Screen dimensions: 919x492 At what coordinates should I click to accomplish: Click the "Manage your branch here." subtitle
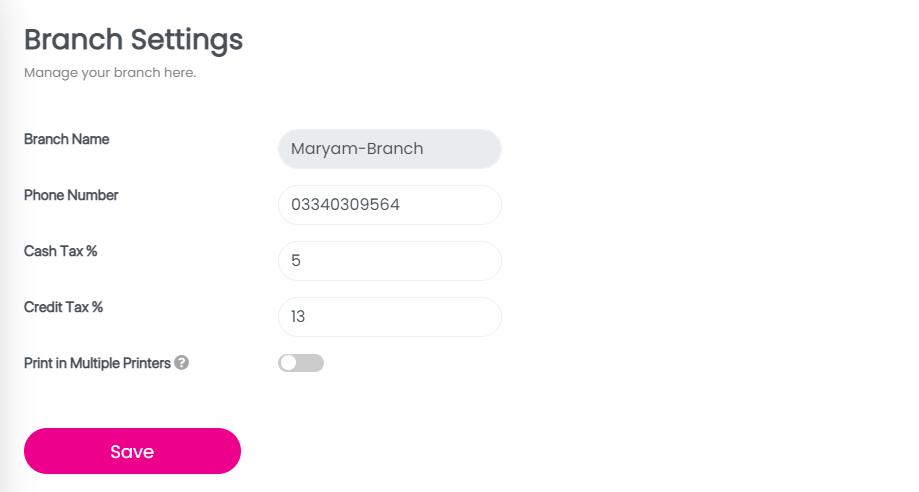click(110, 73)
